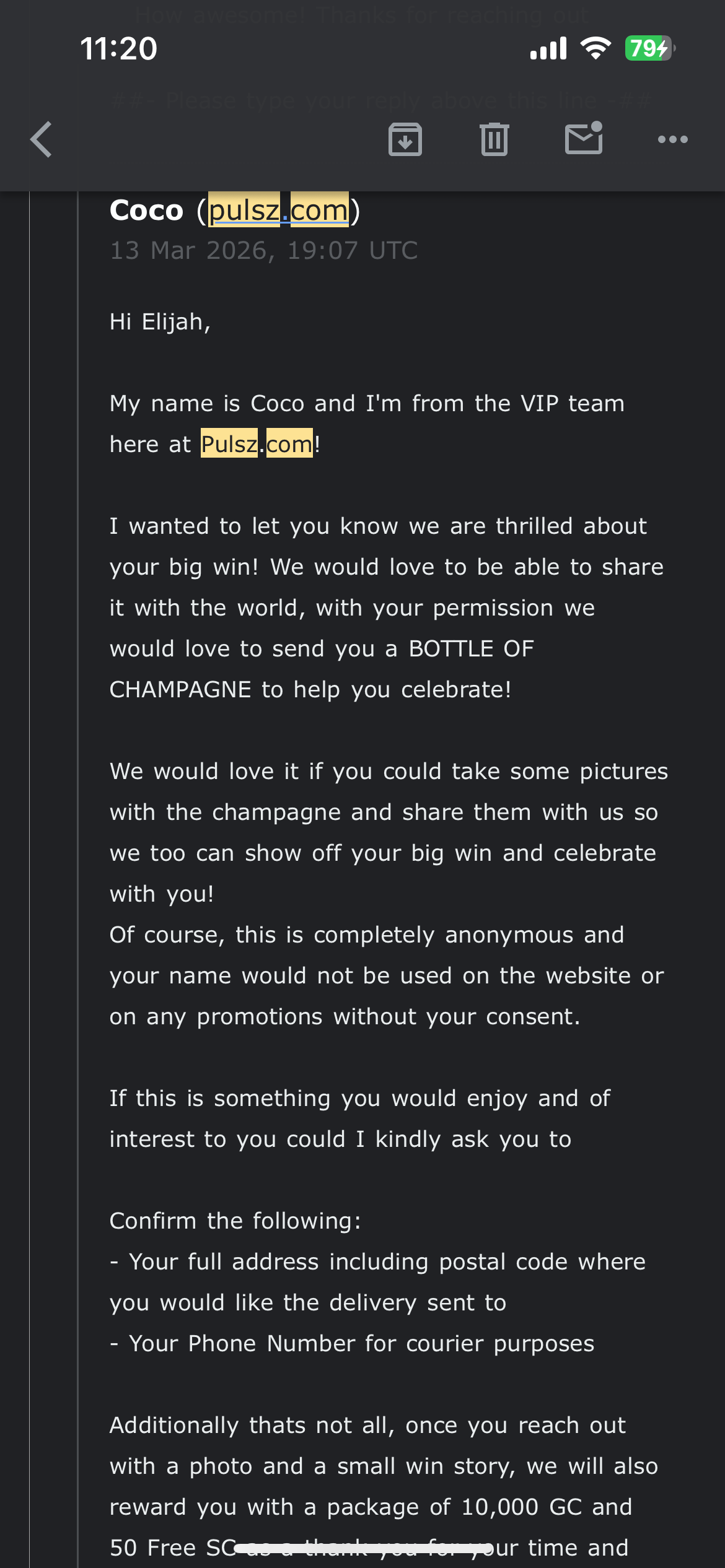The height and width of the screenshot is (1568, 725).
Task: Tap the 13 Mar 2026 timestamp
Action: click(263, 251)
